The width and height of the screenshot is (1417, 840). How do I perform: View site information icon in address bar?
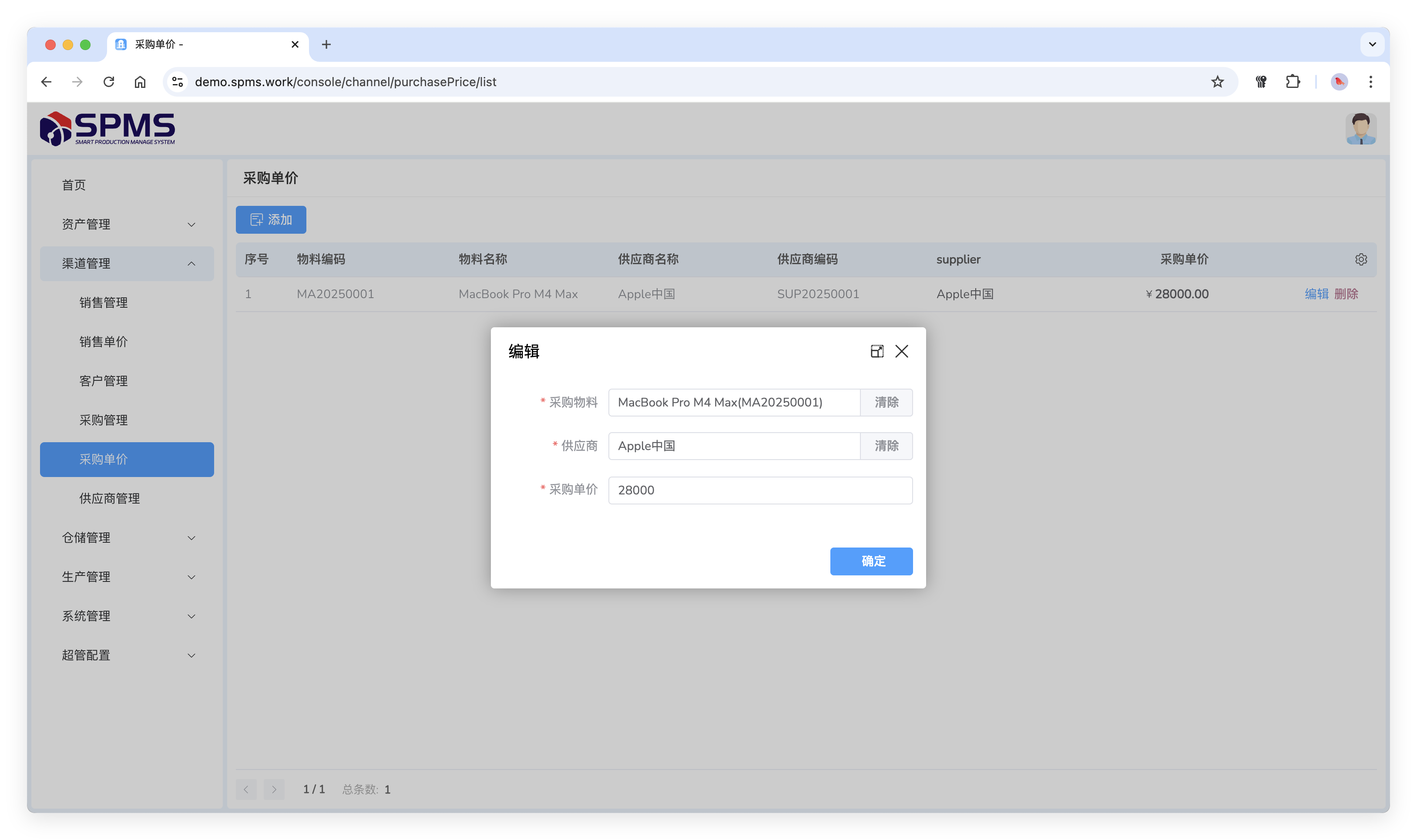coord(178,82)
